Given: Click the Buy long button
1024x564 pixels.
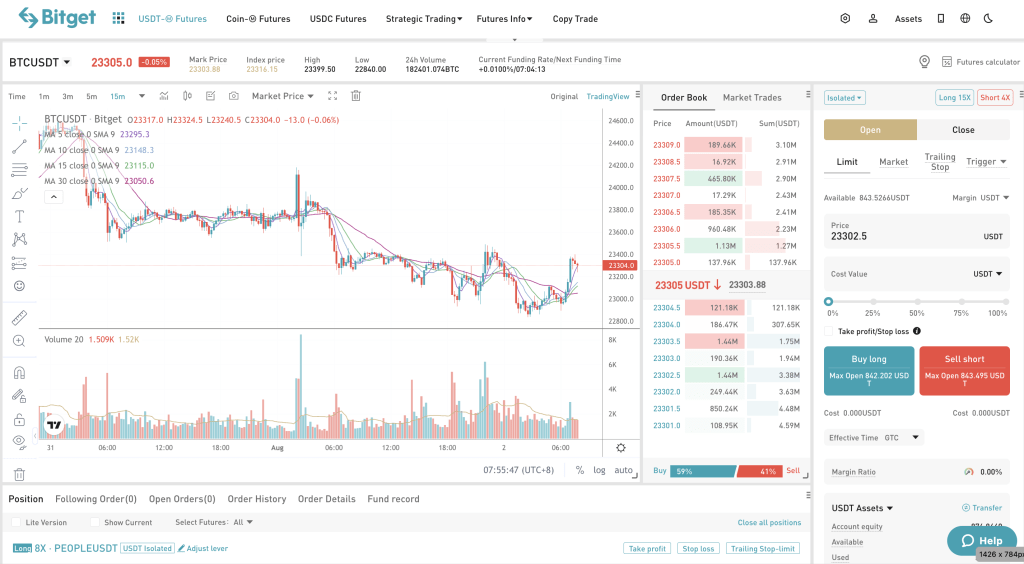Looking at the screenshot, I should click(x=869, y=371).
